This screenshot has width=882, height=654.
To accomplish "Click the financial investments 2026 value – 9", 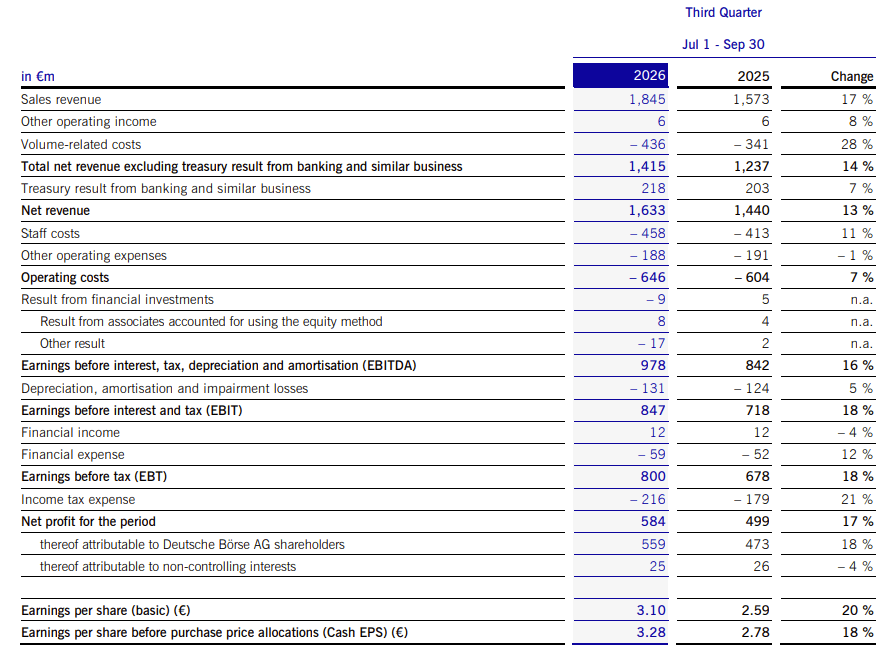I will coord(656,299).
